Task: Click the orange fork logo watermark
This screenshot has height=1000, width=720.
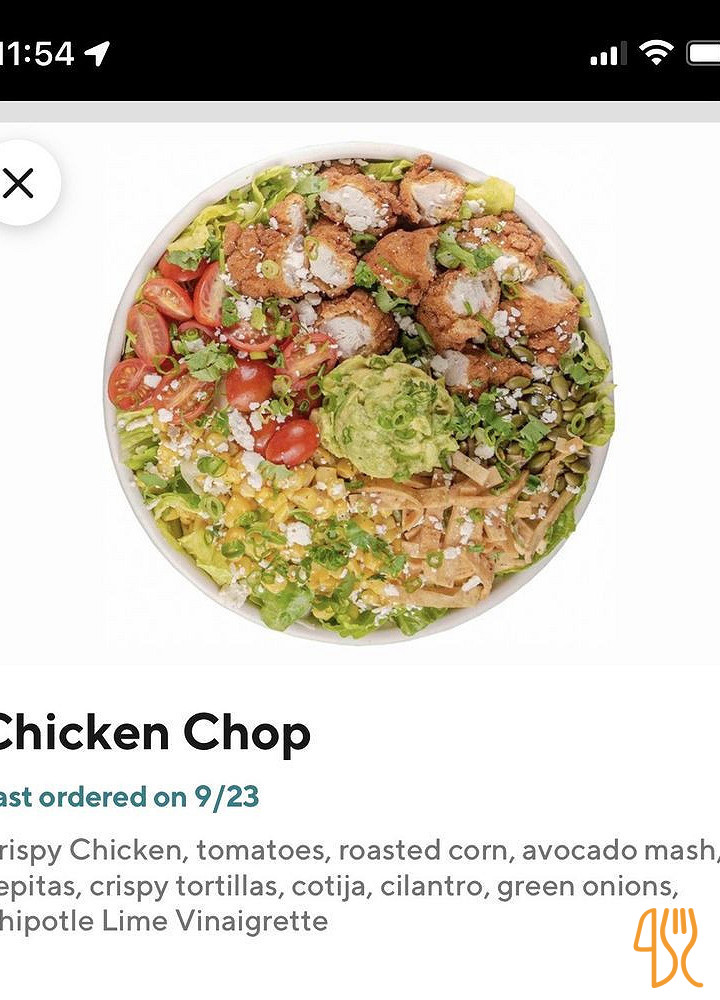Action: 668,948
